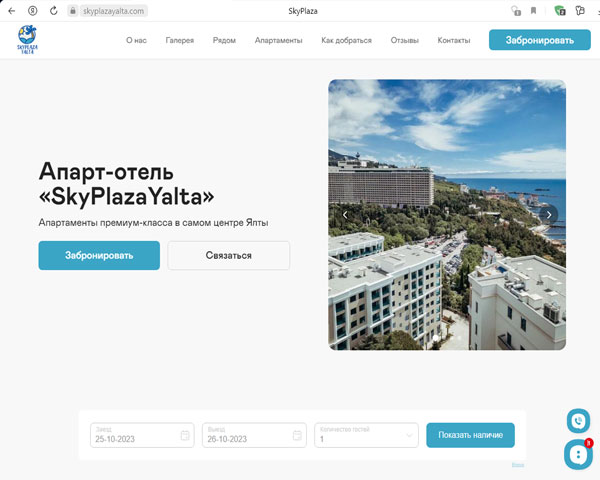This screenshot has width=600, height=480.
Task: Open Как добраться menu item
Action: pyautogui.click(x=346, y=40)
